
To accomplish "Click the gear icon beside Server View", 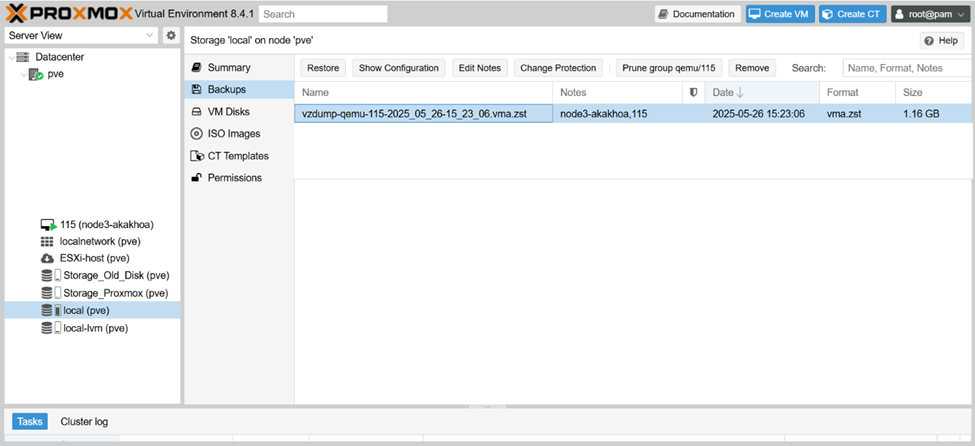I will (171, 35).
